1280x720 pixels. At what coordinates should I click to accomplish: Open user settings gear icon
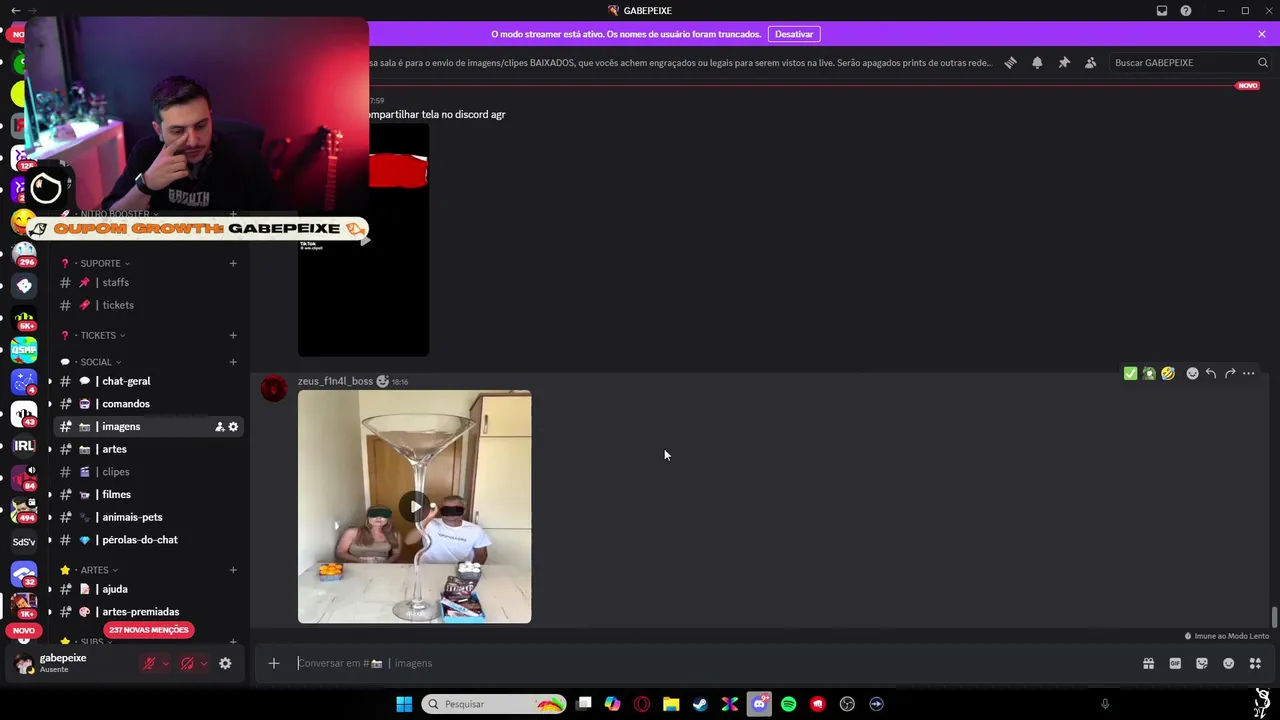(225, 663)
